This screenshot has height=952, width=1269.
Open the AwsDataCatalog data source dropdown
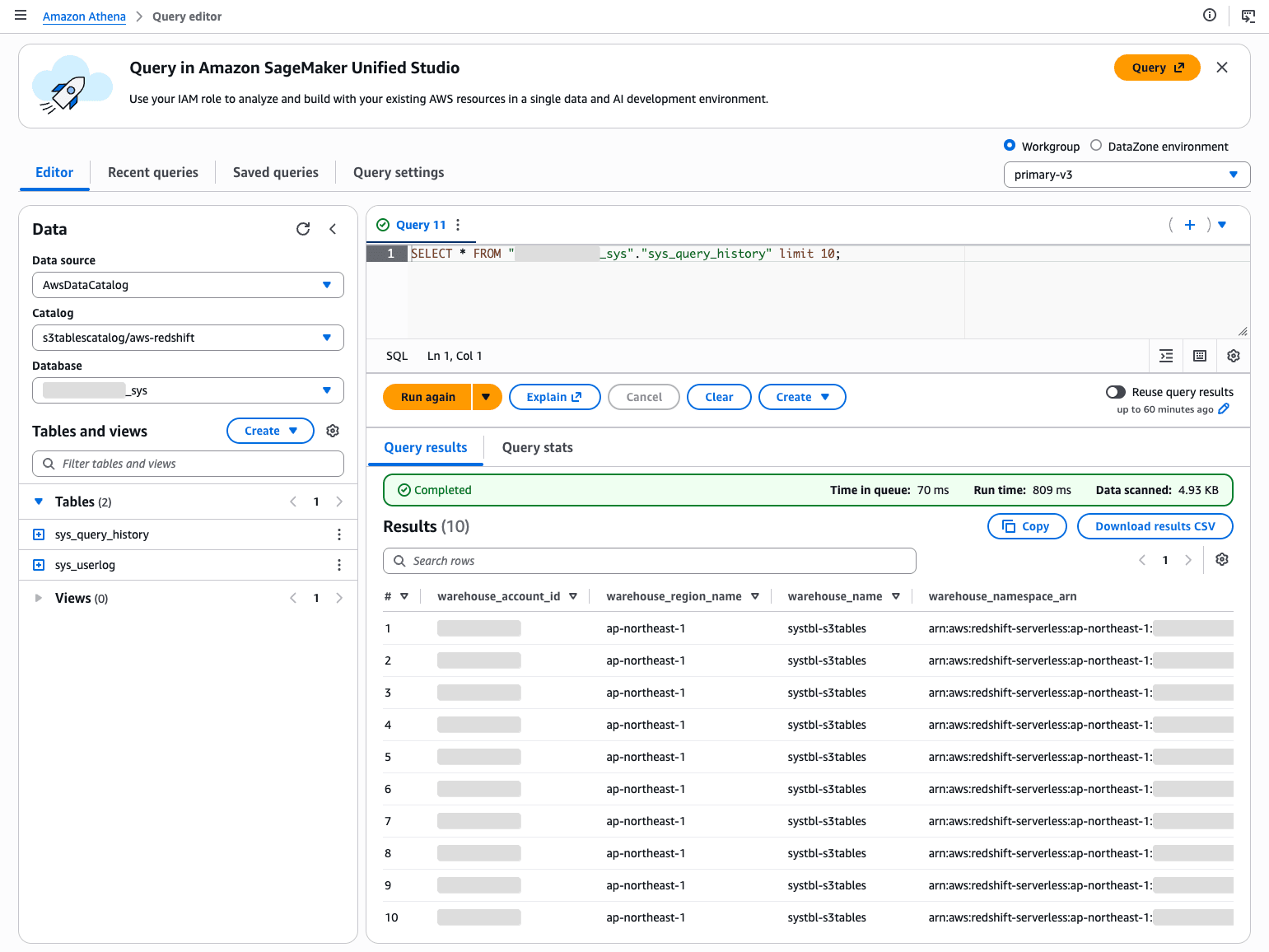click(188, 285)
